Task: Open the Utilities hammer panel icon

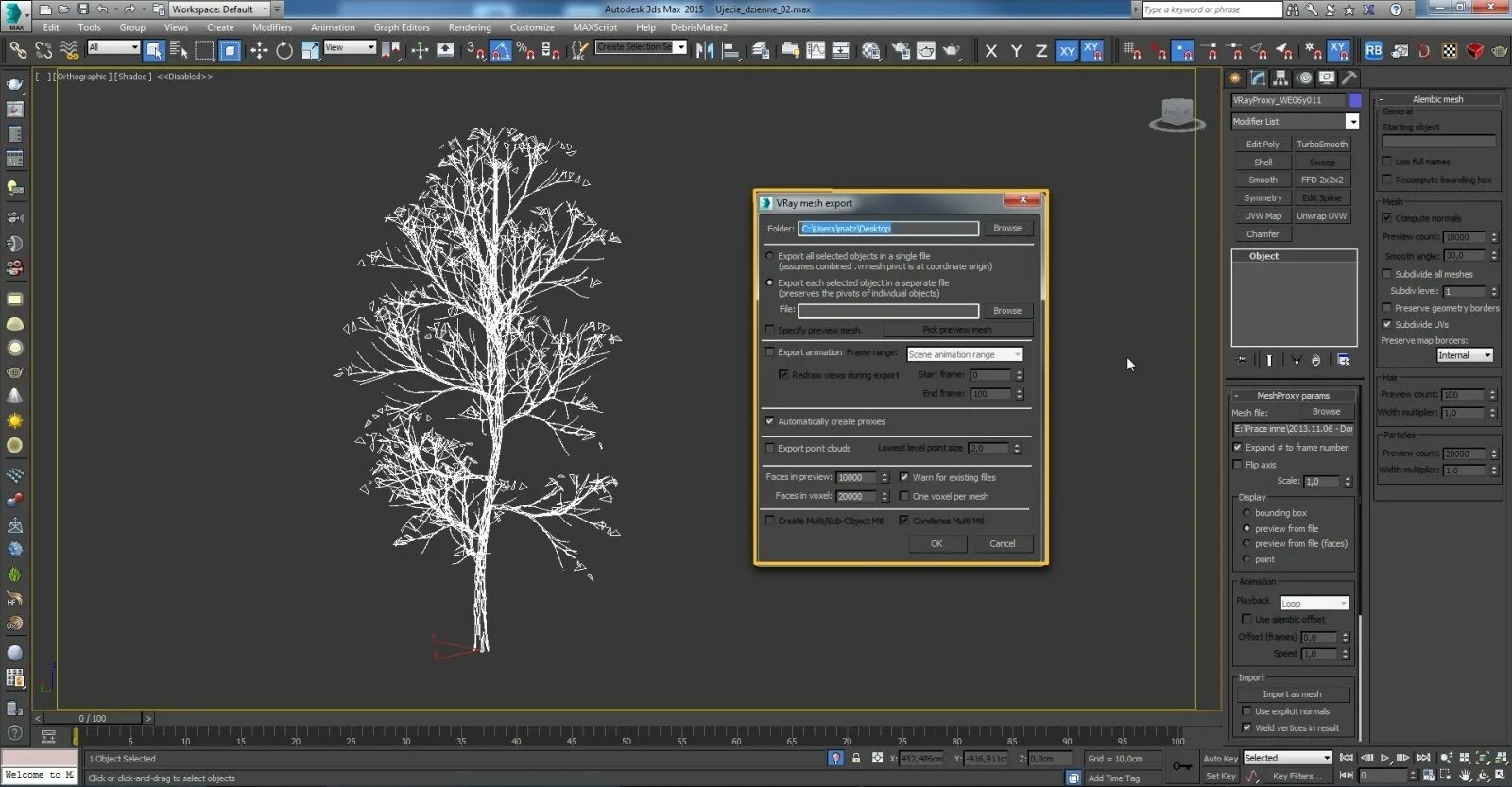Action: [1349, 78]
